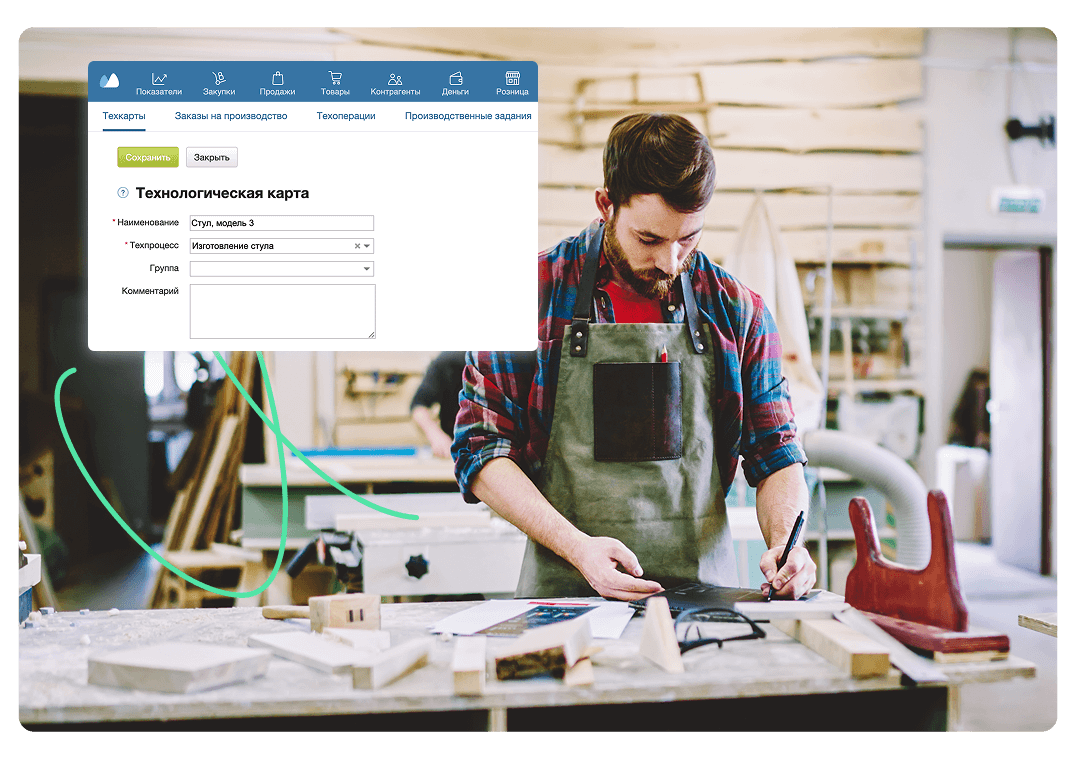Open the Заказы на производство tab

tap(231, 116)
